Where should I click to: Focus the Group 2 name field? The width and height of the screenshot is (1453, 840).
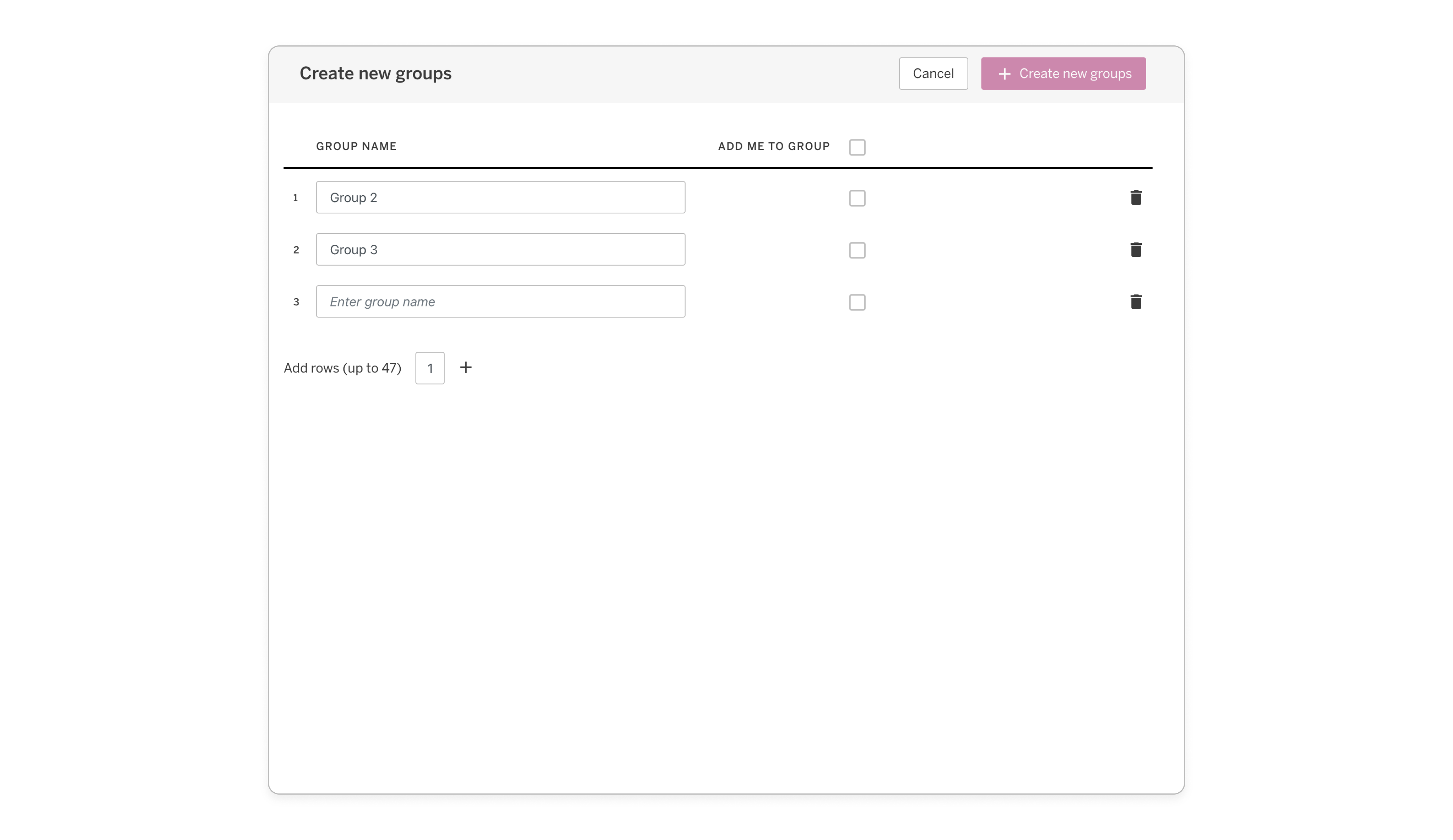click(501, 197)
